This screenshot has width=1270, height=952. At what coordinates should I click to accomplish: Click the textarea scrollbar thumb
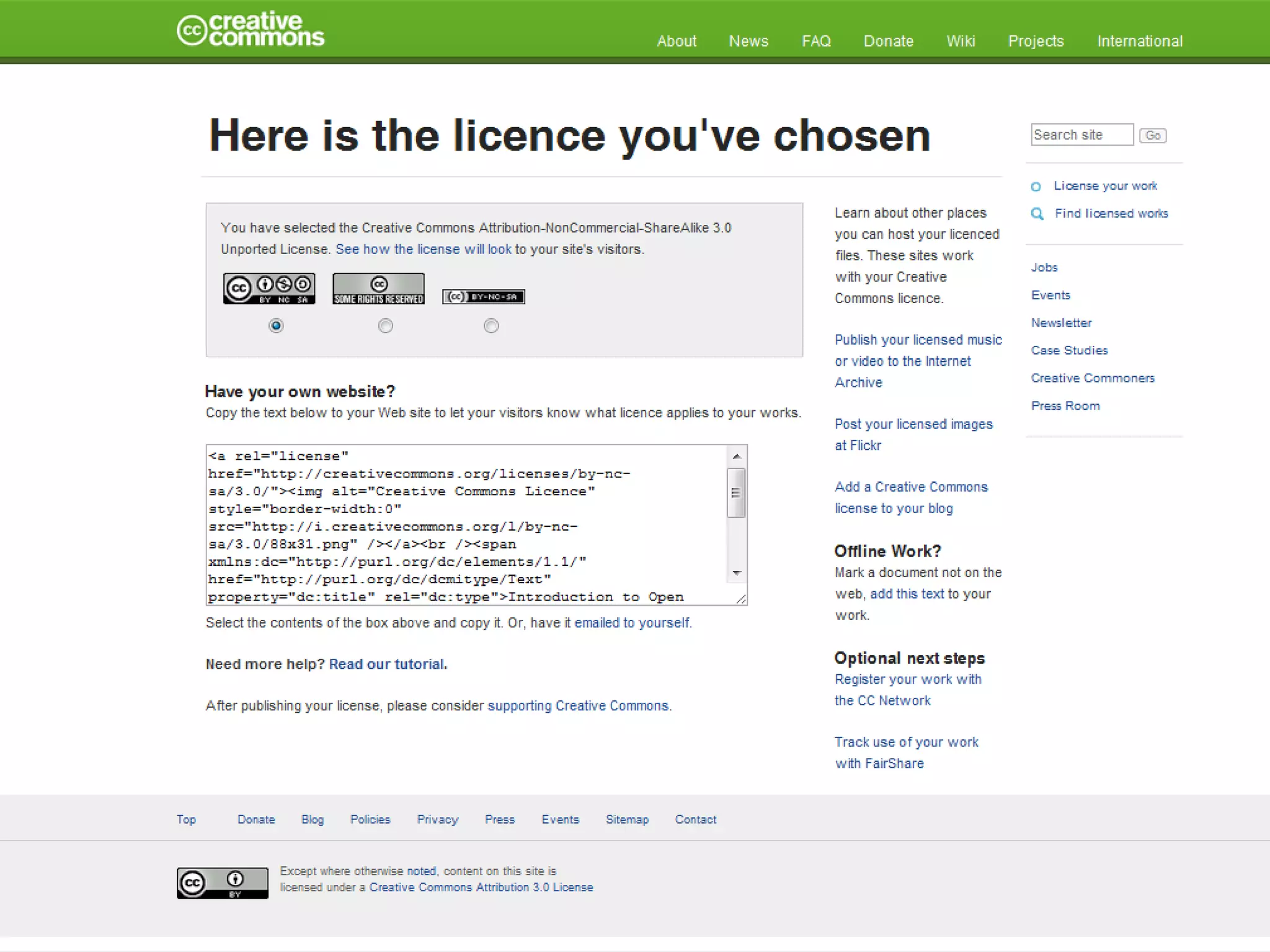tap(736, 493)
